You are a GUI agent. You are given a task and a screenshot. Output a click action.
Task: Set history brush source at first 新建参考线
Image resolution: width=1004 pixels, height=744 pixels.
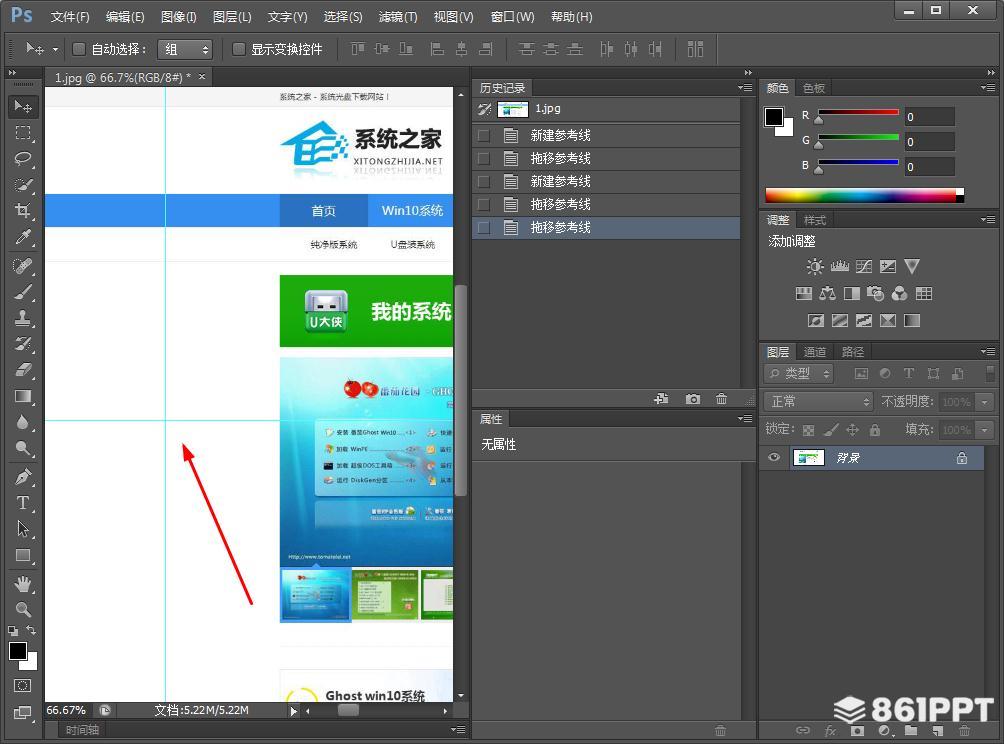484,136
